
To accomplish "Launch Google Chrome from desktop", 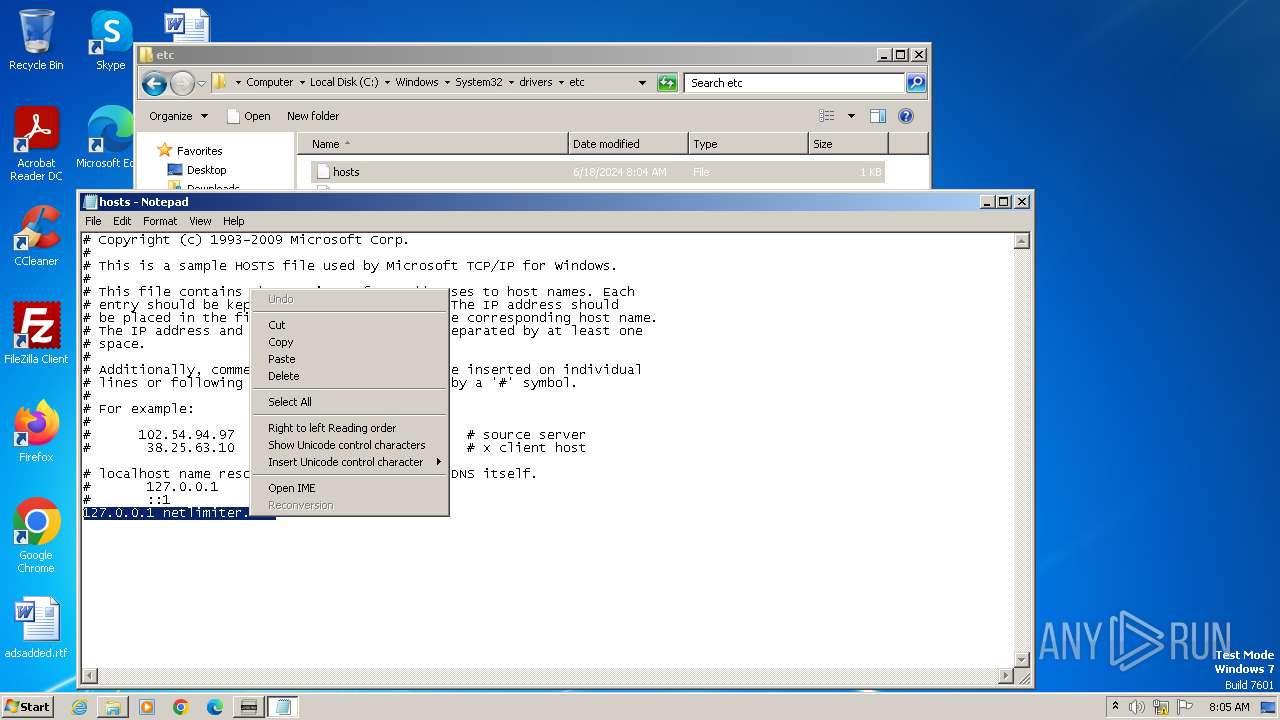I will click(x=36, y=535).
